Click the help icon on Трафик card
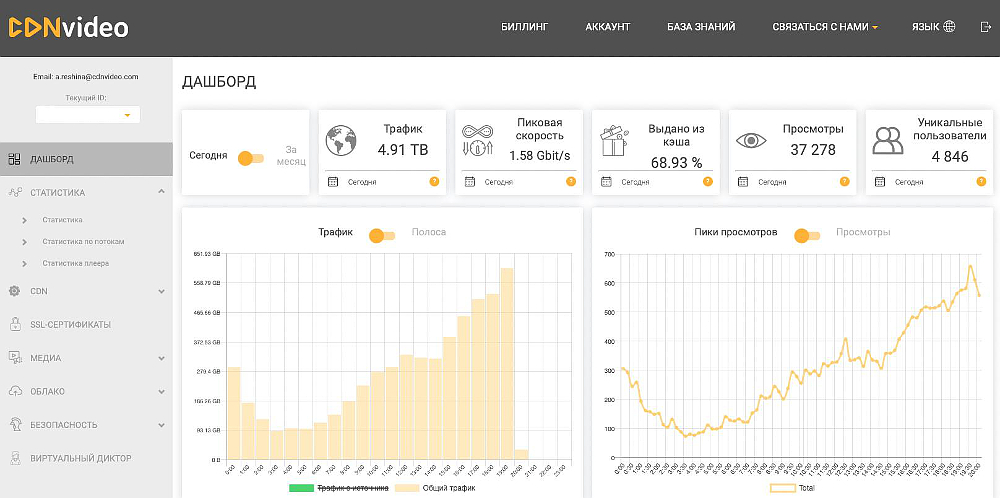1000x498 pixels. click(x=434, y=182)
